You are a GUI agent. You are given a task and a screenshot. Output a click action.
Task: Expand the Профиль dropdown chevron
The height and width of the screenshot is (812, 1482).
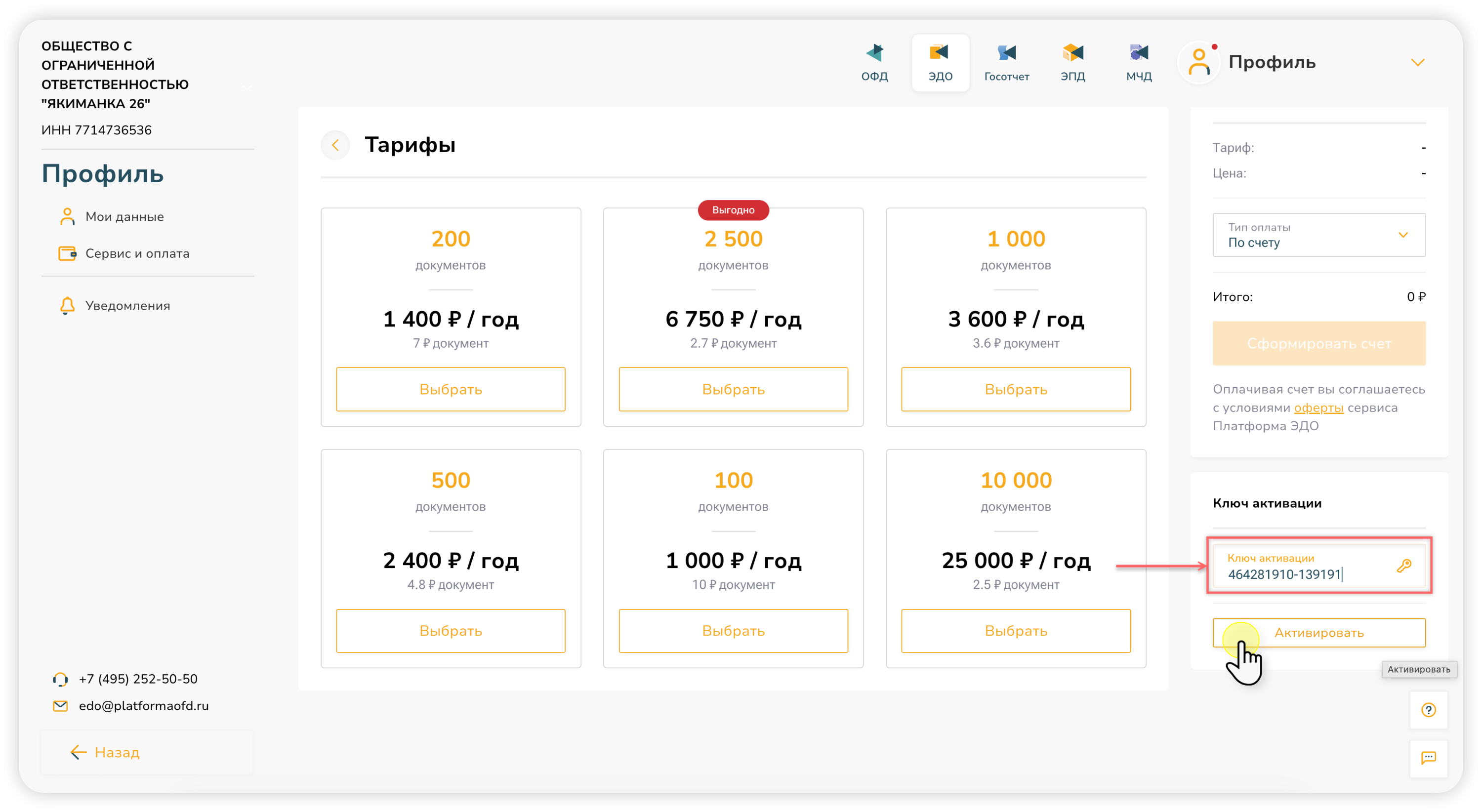click(1418, 62)
